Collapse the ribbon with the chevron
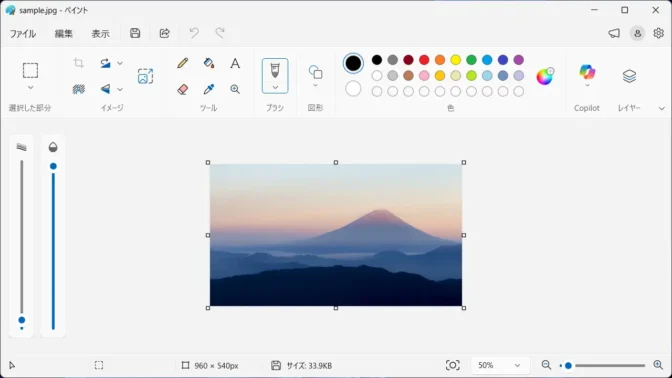The width and height of the screenshot is (672, 378). tap(661, 108)
